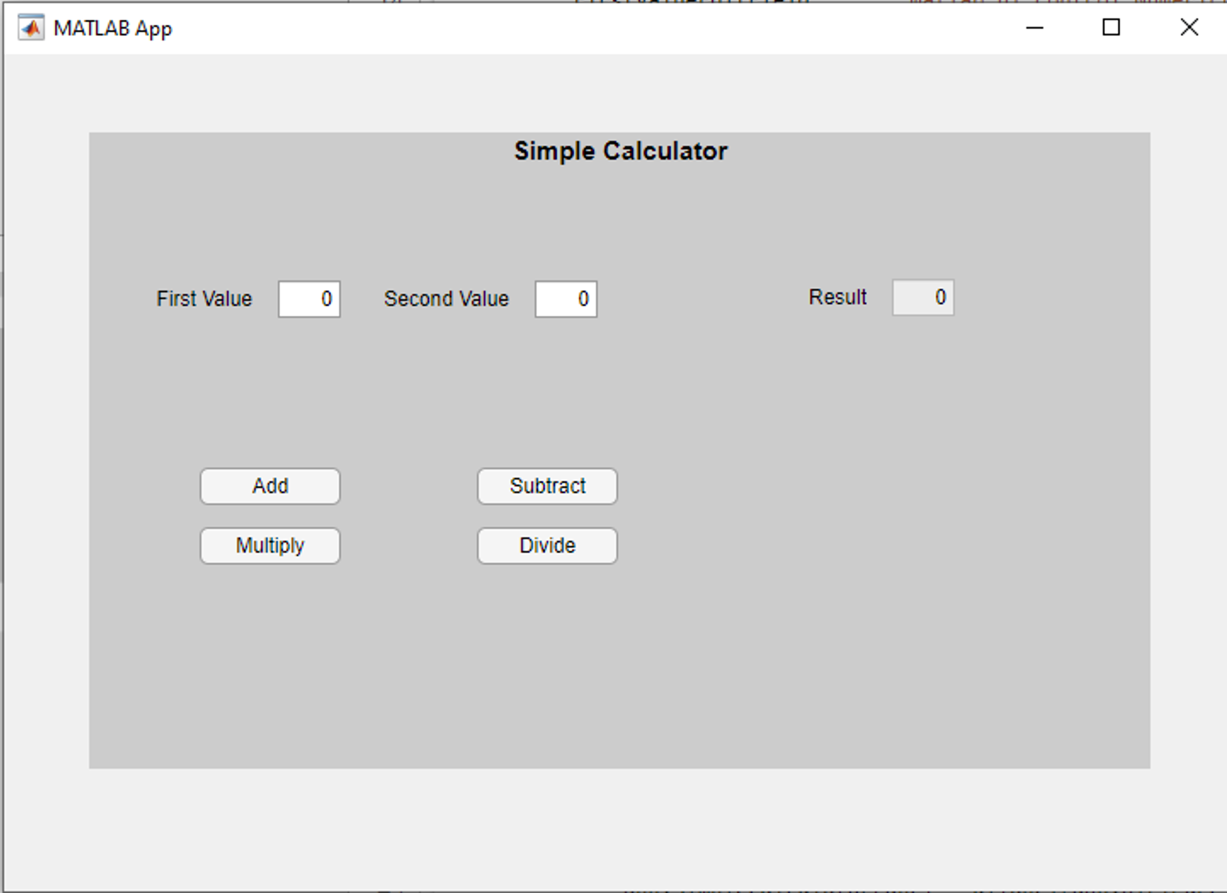Click the Simple Calculator heading
Viewport: 1229px width, 894px height.
coord(620,151)
